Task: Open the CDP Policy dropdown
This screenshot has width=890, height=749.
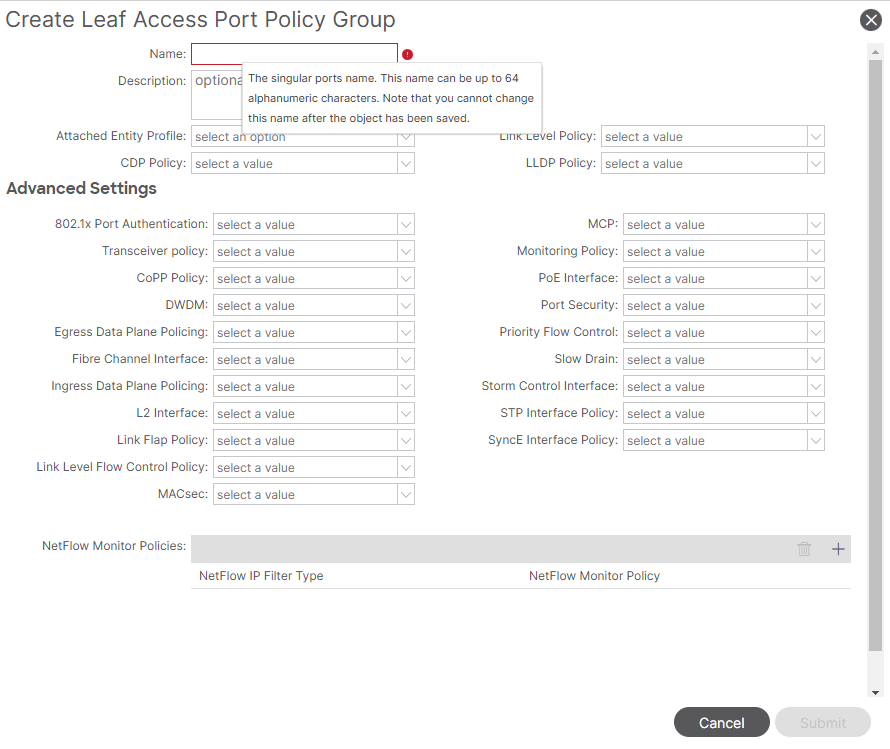Action: pos(302,164)
